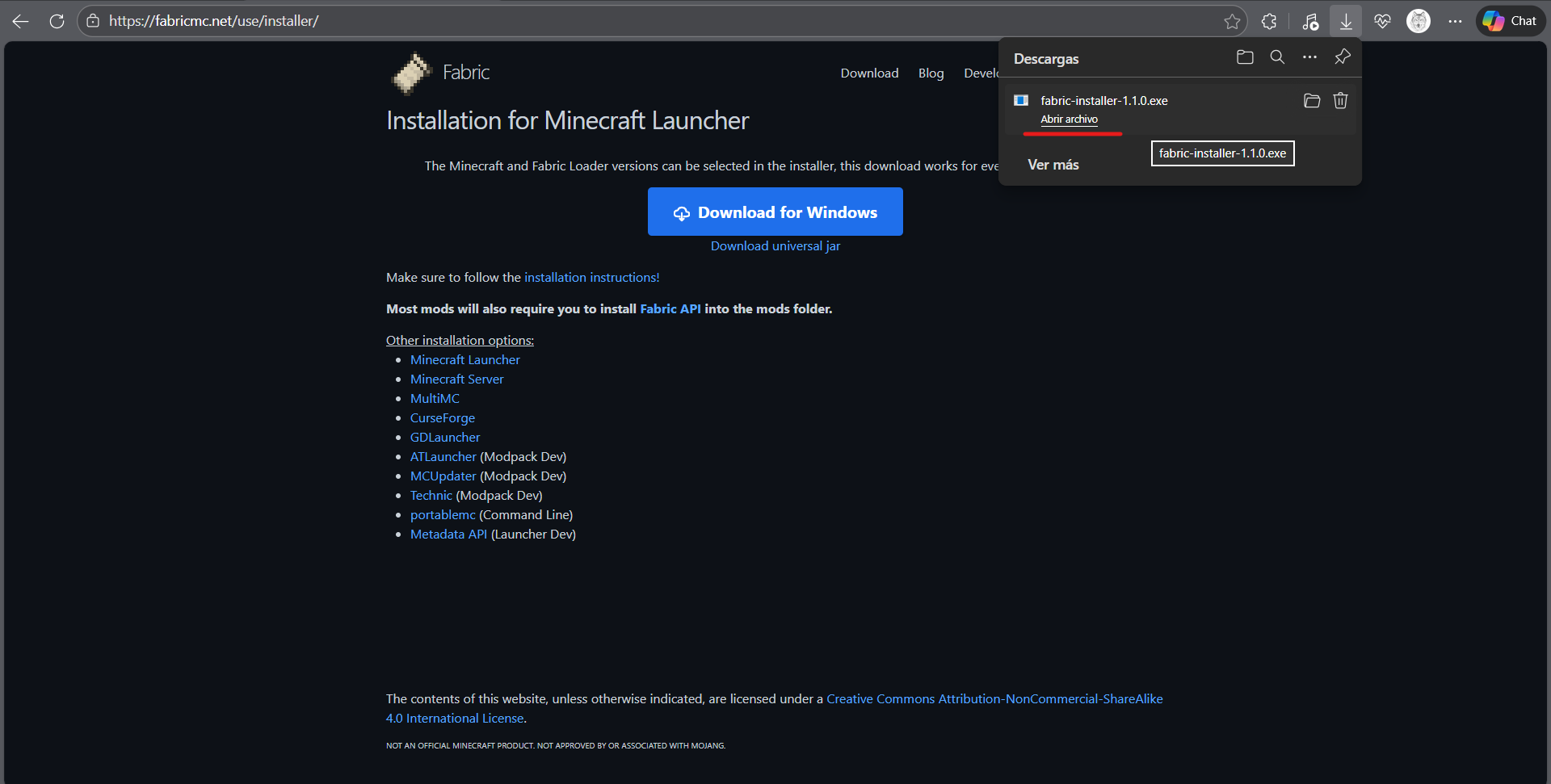Reload the page with refresh icon
Image resolution: width=1551 pixels, height=784 pixels.
tap(57, 21)
